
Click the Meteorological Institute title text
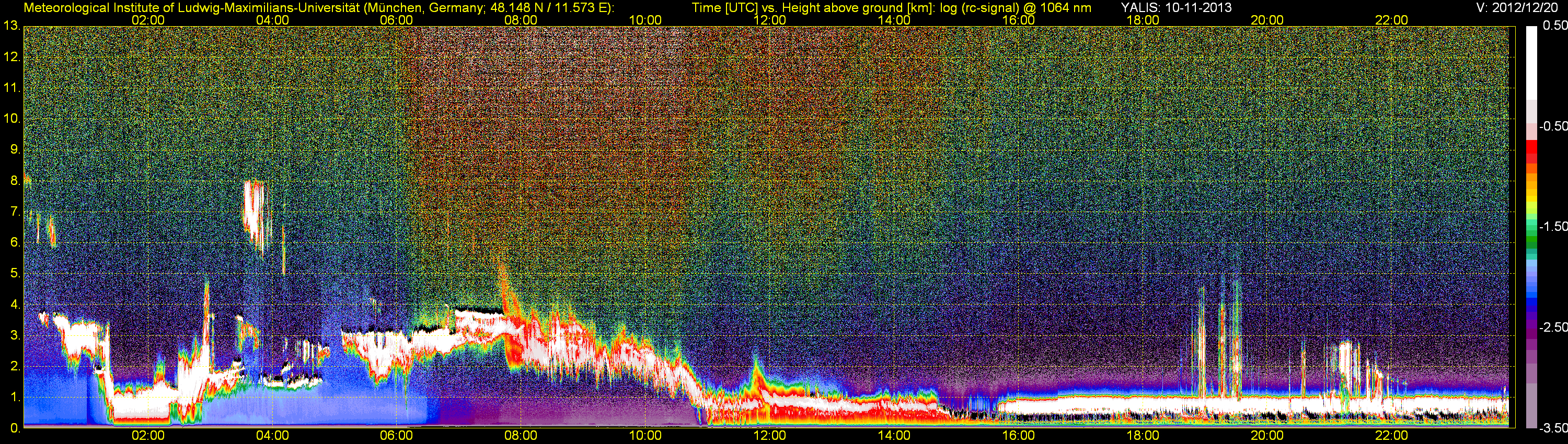click(x=319, y=7)
